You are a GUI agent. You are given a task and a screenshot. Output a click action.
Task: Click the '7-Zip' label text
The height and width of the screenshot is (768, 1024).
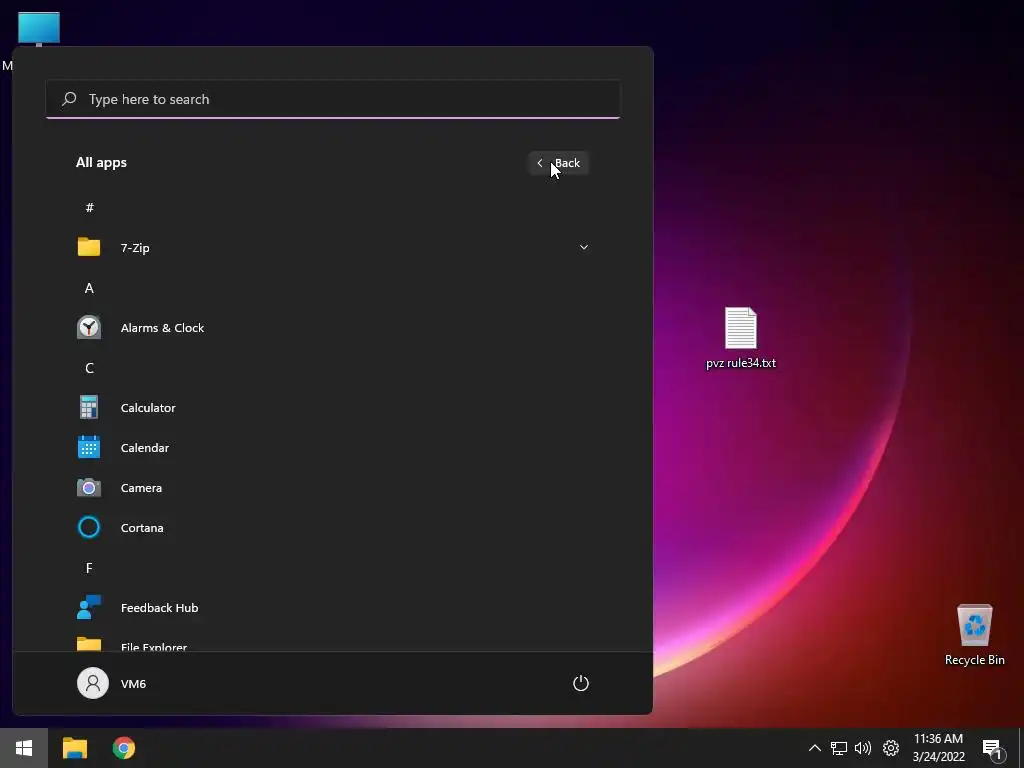pyautogui.click(x=135, y=248)
